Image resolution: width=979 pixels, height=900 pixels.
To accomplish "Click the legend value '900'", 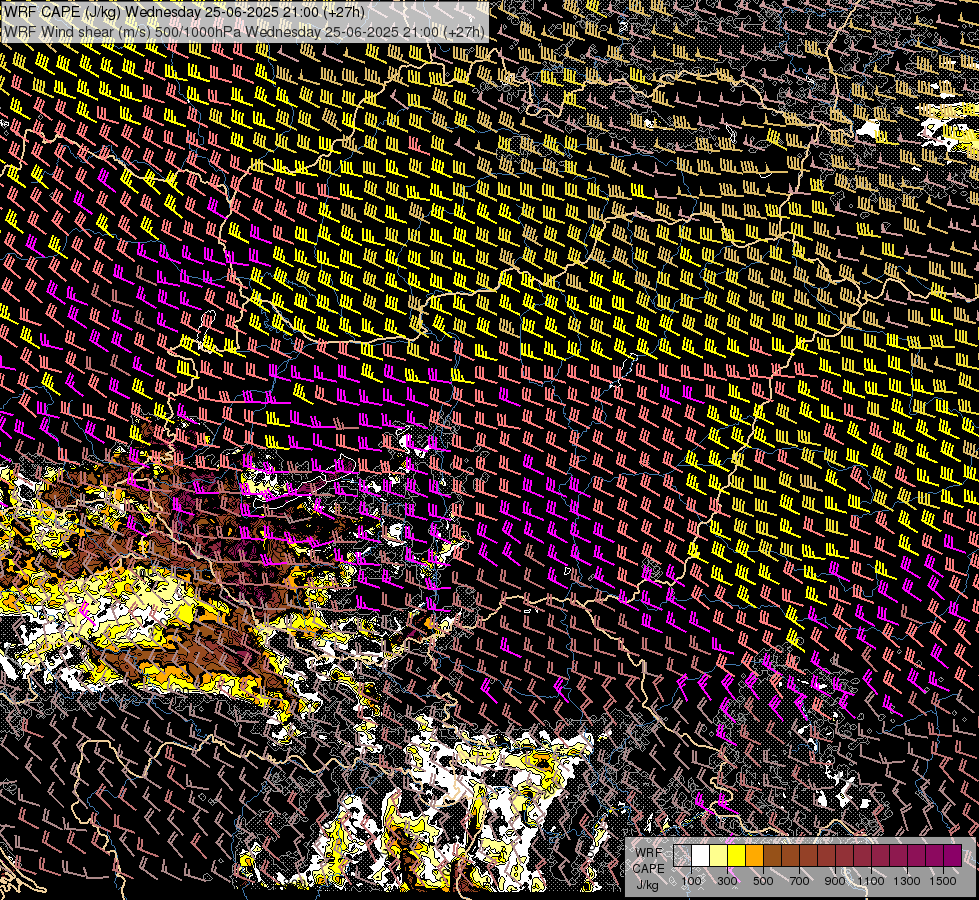I will (x=835, y=881).
